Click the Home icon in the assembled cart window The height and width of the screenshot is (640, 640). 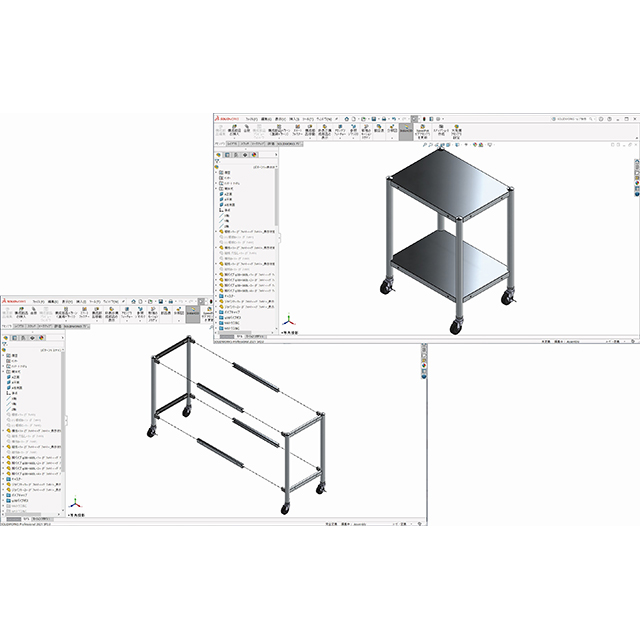(347, 119)
